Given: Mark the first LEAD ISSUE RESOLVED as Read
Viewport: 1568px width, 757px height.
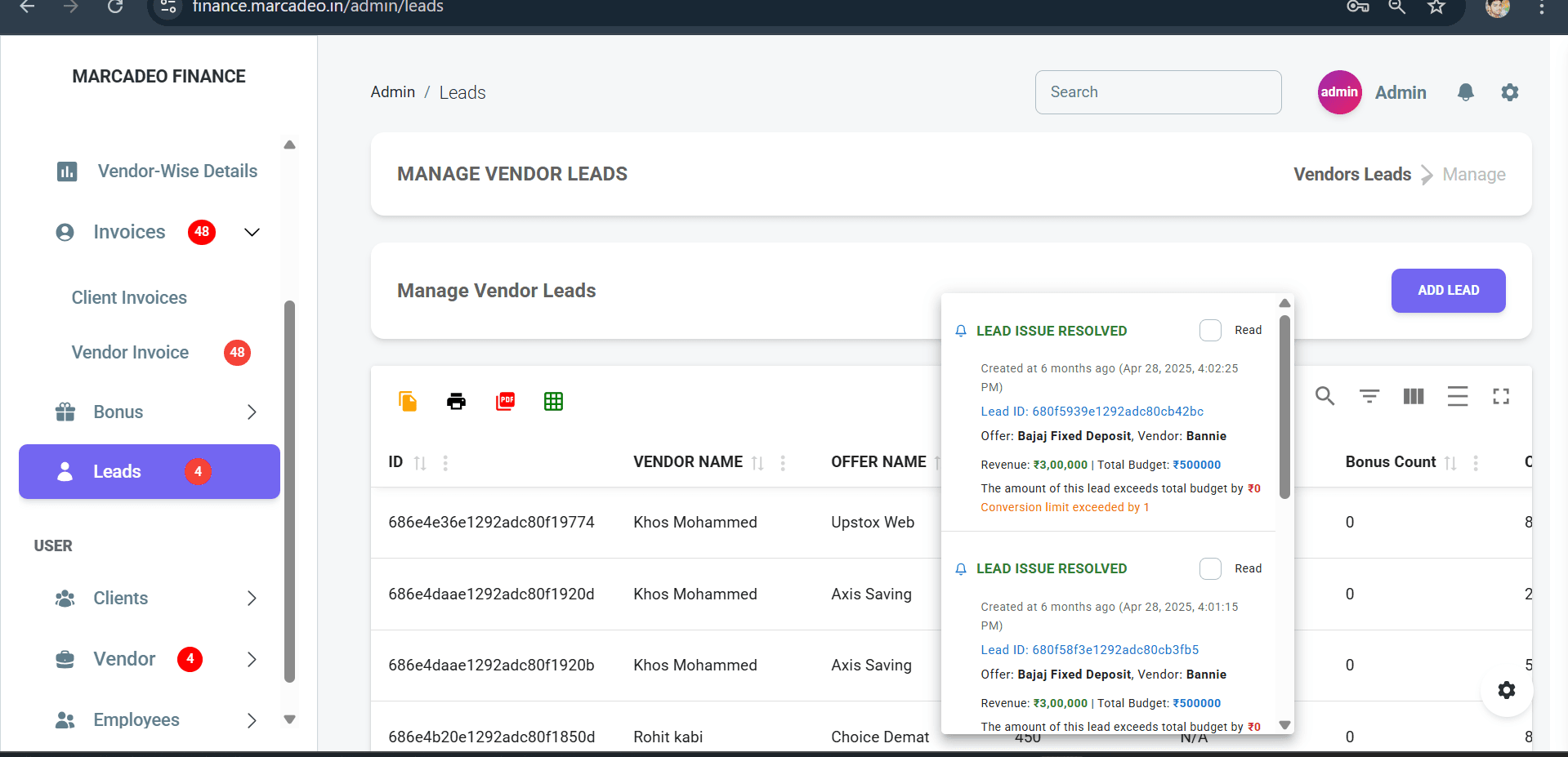Looking at the screenshot, I should (x=1210, y=330).
